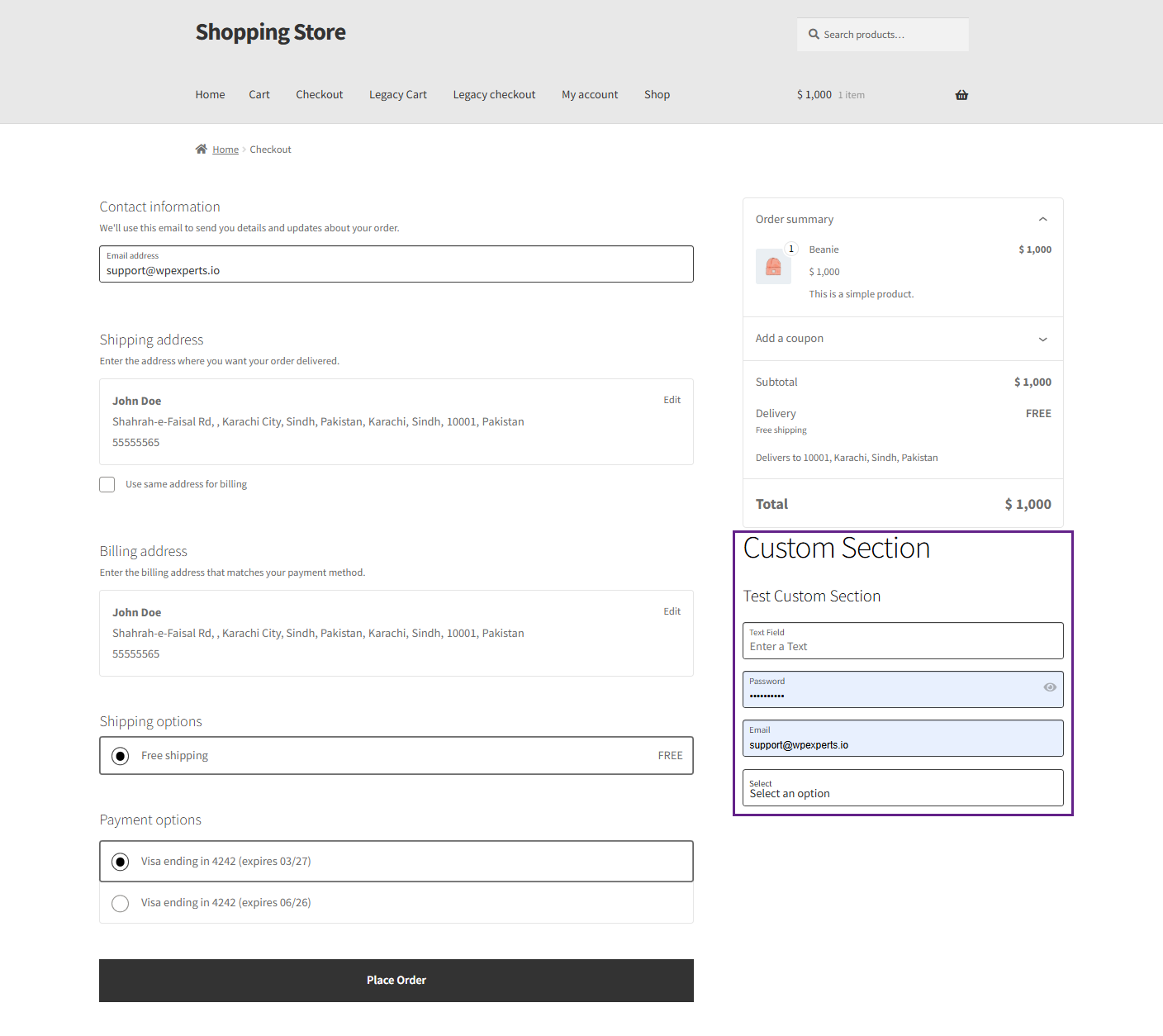
Task: Collapse the Order summary panel
Action: pos(1042,220)
